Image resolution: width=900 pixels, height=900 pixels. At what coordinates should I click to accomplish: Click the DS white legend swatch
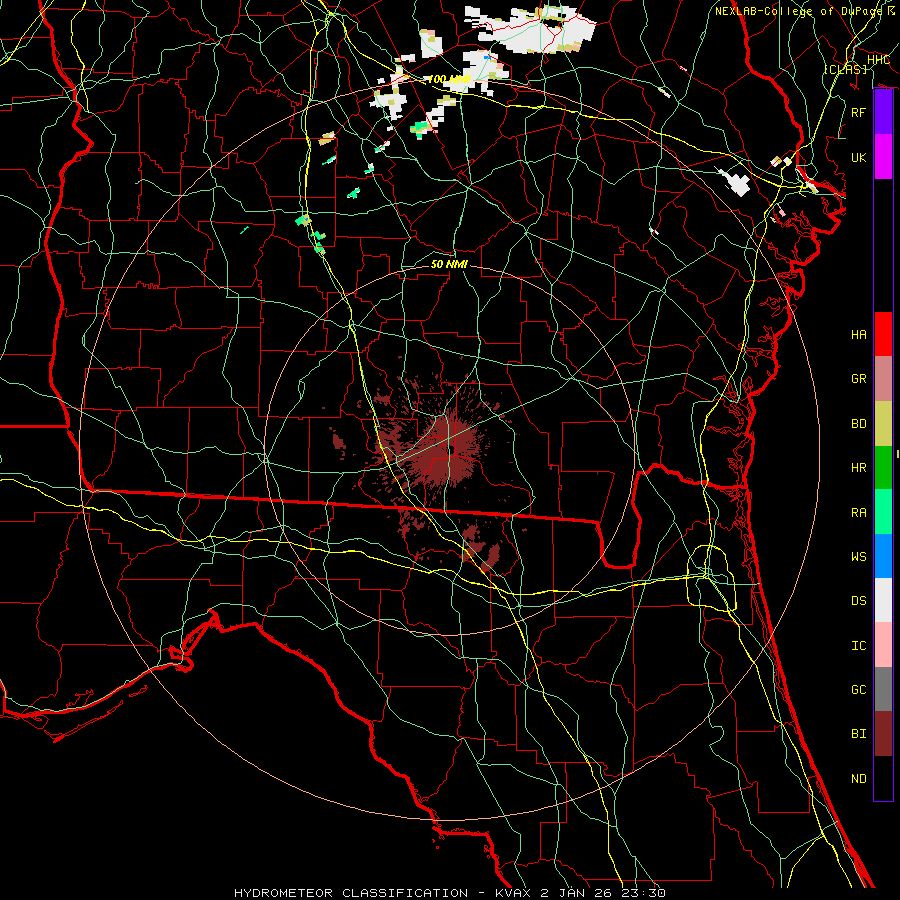883,600
